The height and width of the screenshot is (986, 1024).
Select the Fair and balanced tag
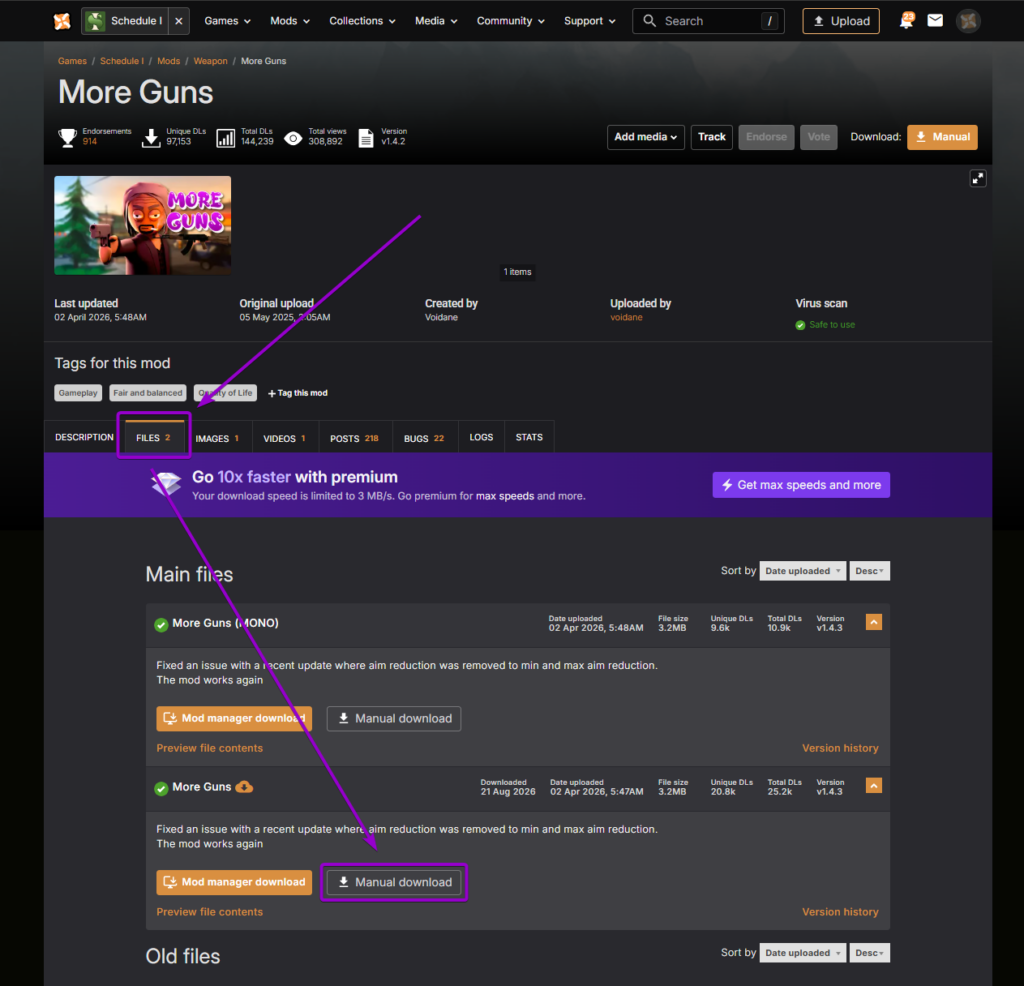tap(148, 392)
